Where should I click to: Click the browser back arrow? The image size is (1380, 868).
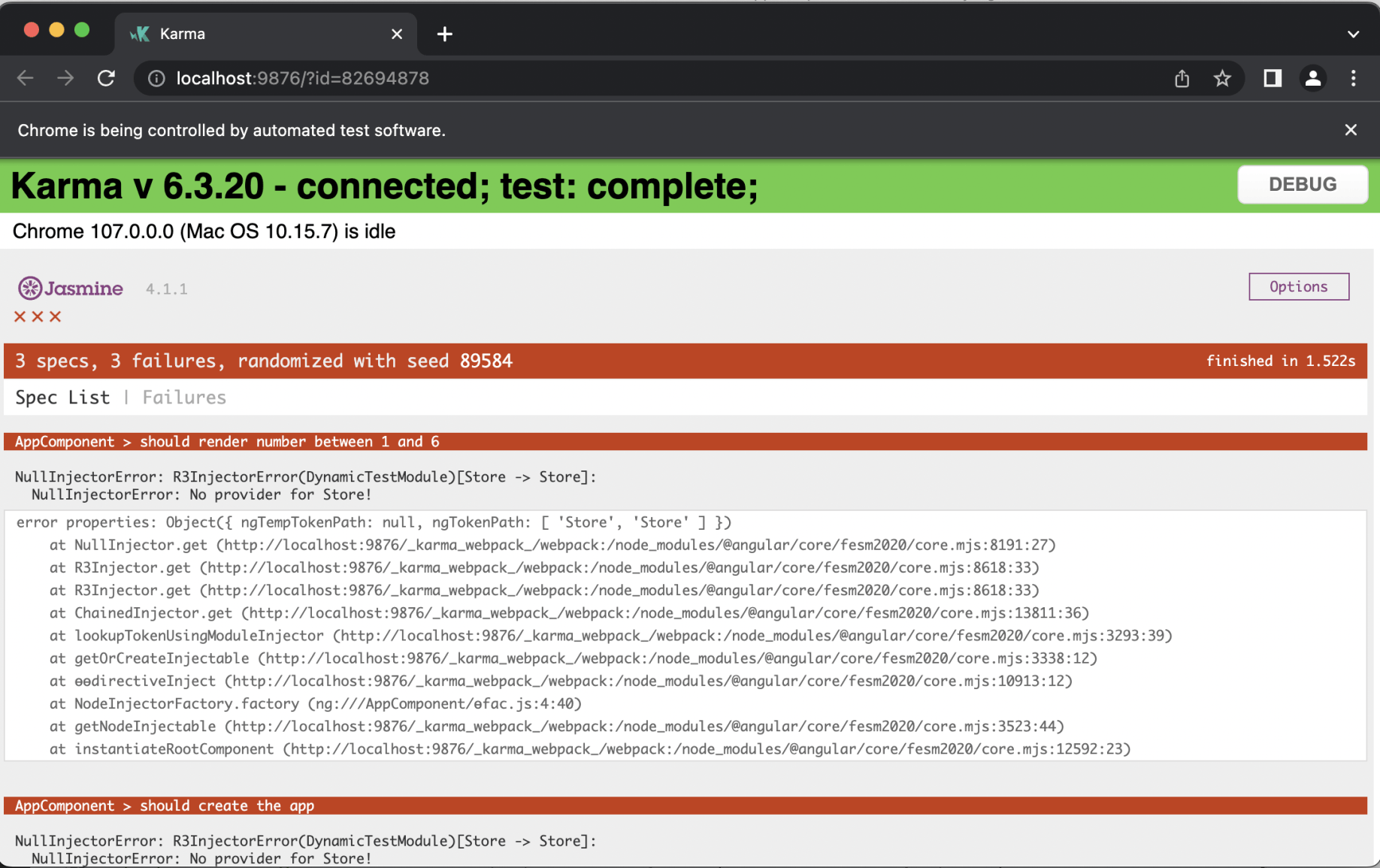26,78
